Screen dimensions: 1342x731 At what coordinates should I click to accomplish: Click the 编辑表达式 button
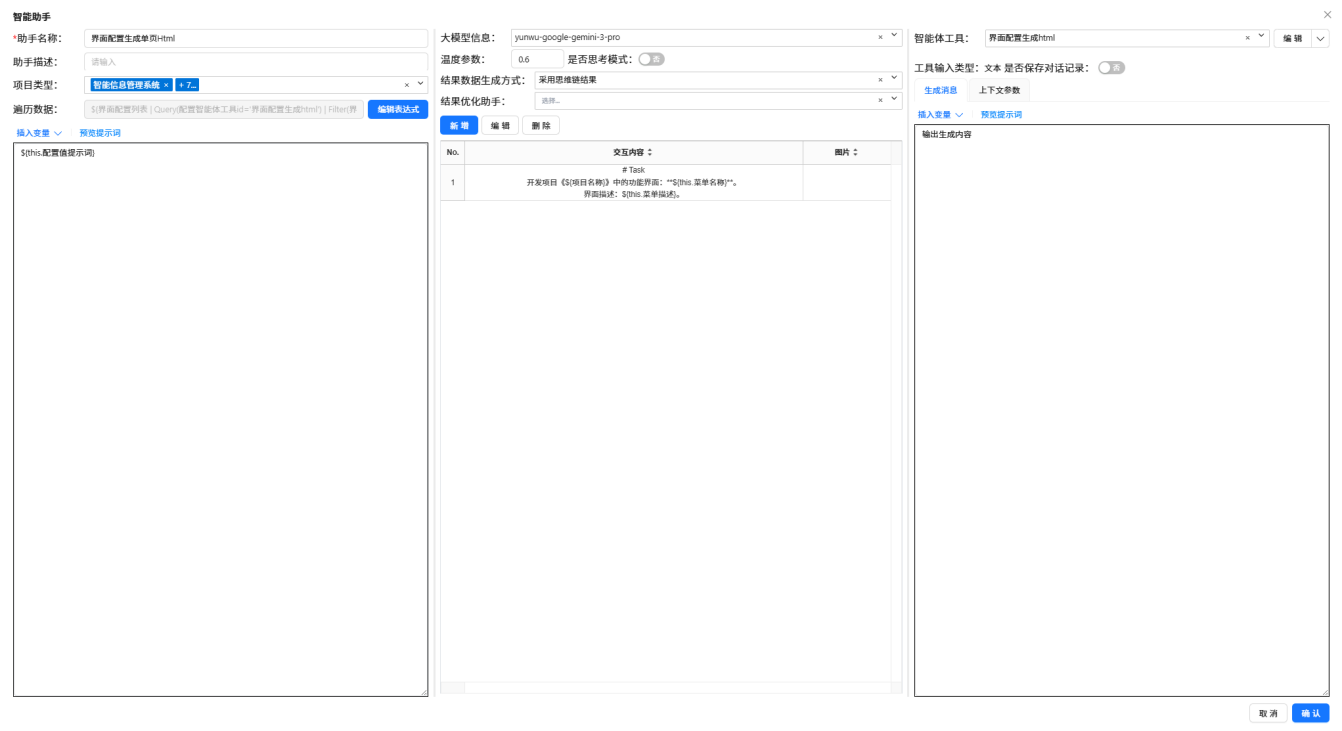tap(398, 109)
